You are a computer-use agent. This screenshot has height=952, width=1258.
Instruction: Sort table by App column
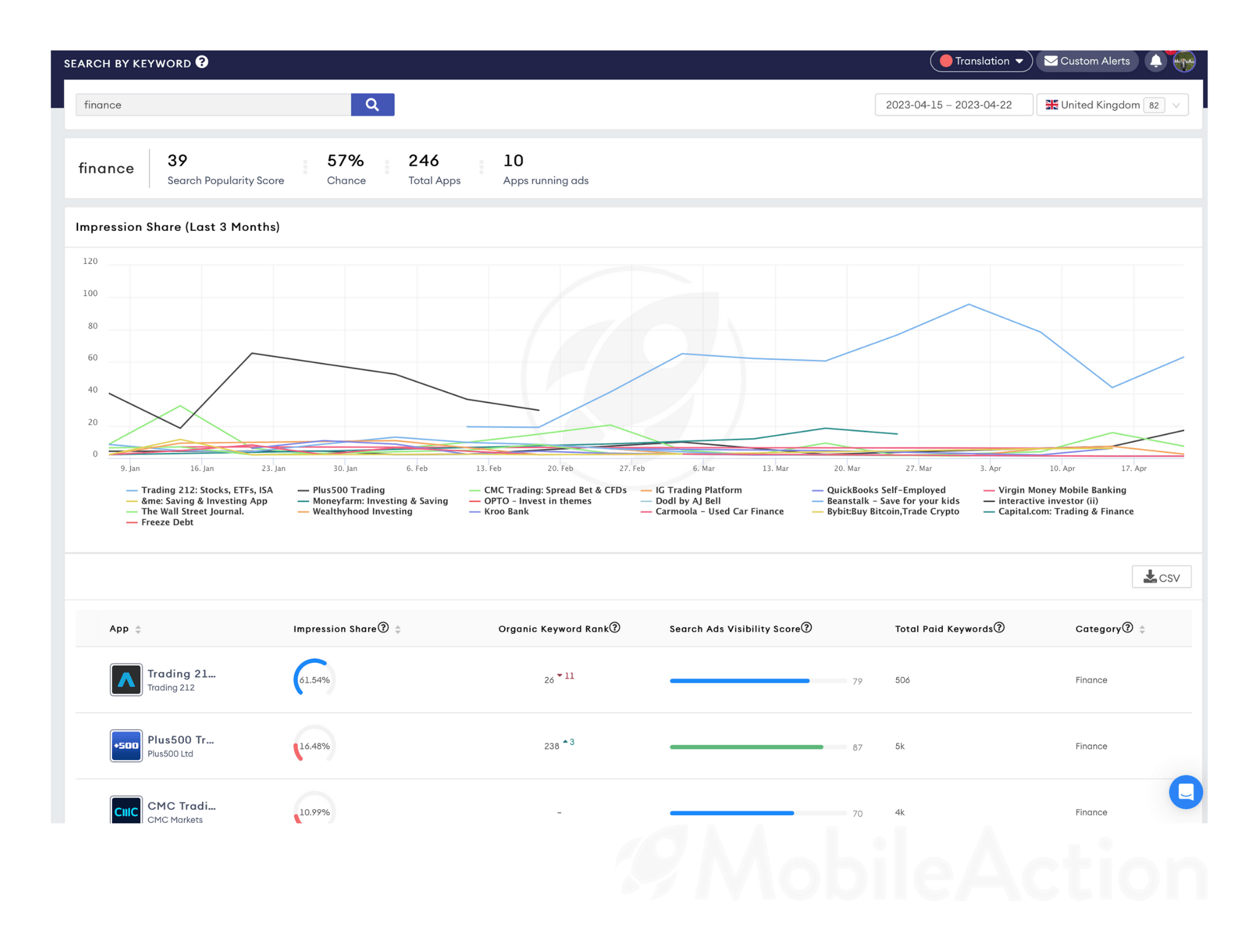coord(138,629)
